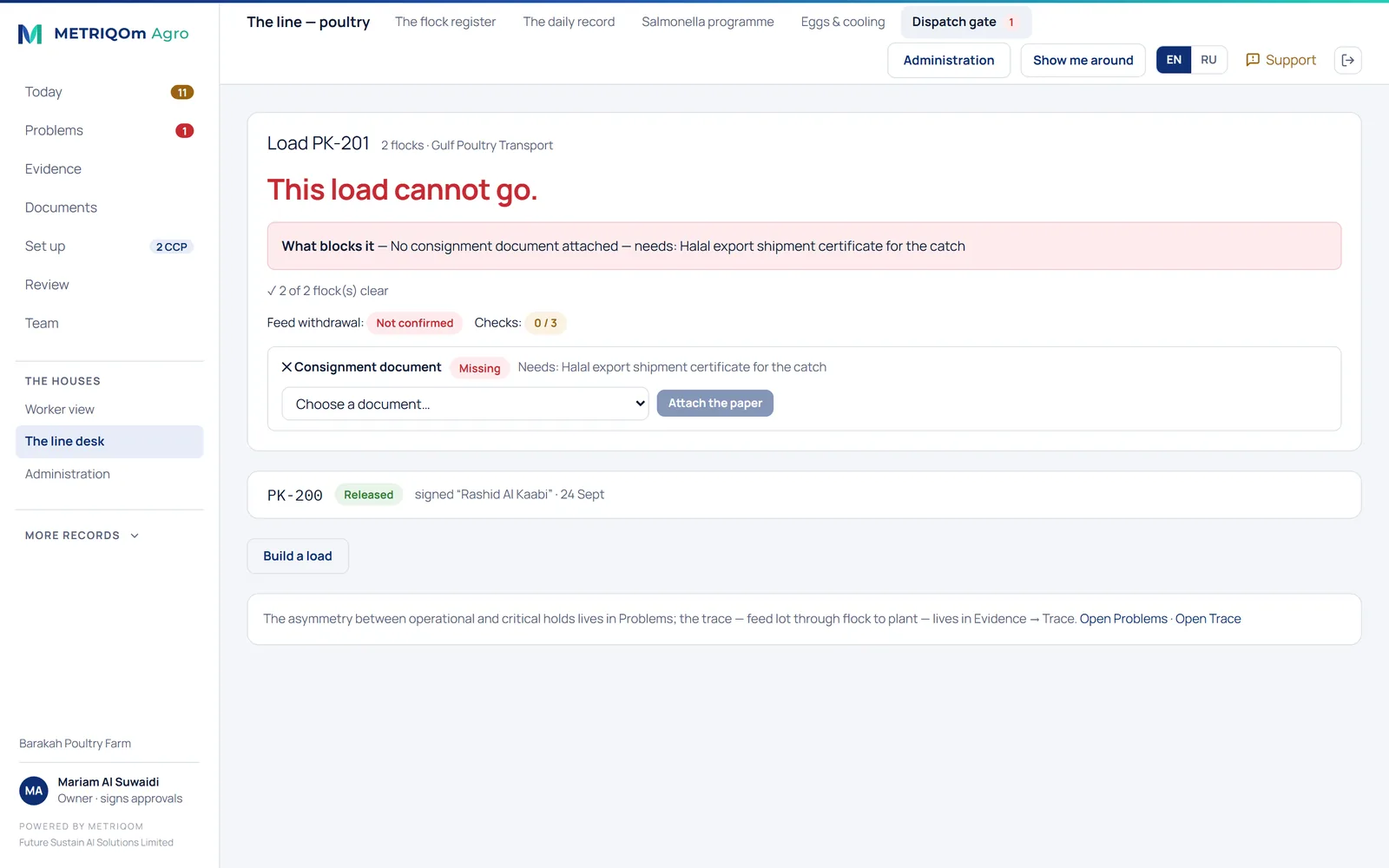The height and width of the screenshot is (868, 1389).
Task: Click Mariam Al Suwaidi user name
Action: click(109, 782)
